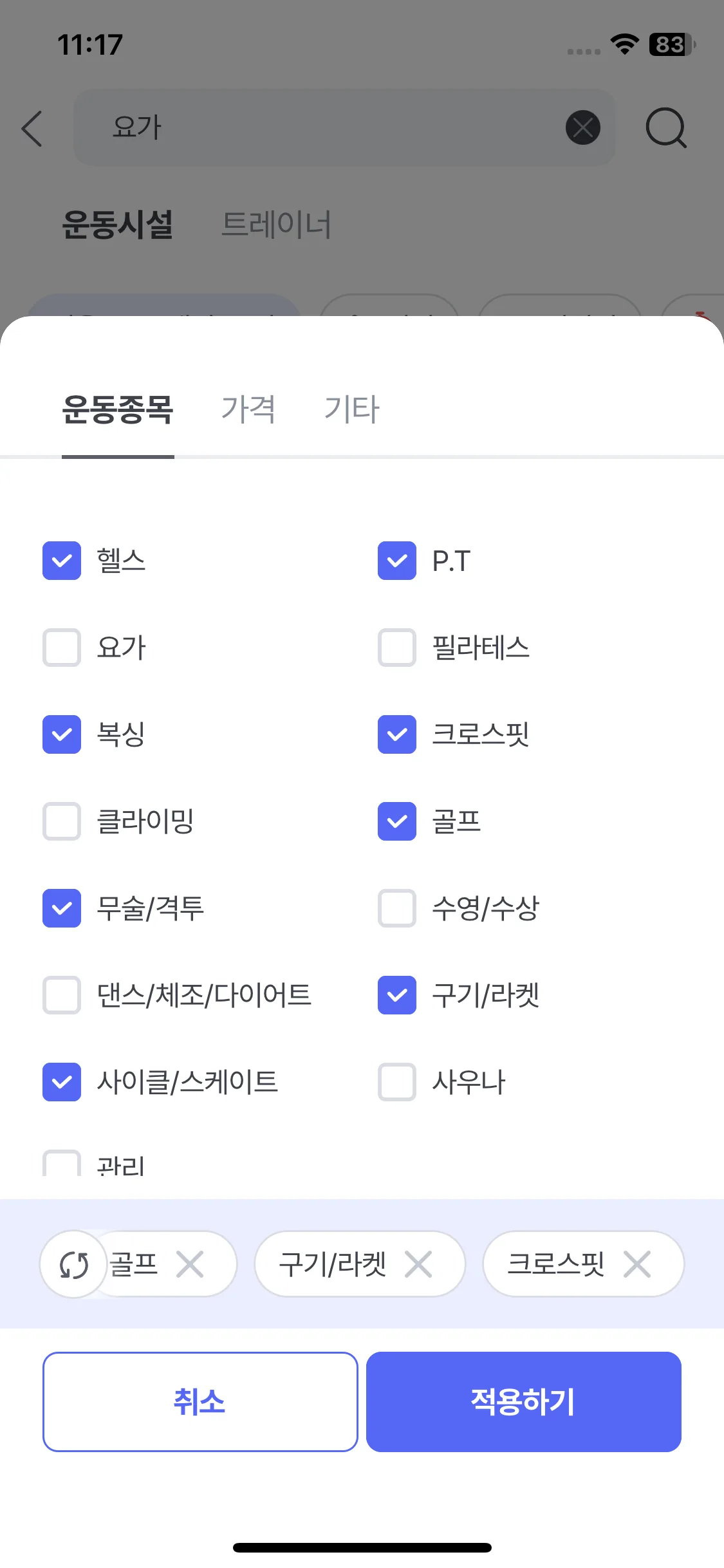Open the 기타 tab

coord(352,409)
